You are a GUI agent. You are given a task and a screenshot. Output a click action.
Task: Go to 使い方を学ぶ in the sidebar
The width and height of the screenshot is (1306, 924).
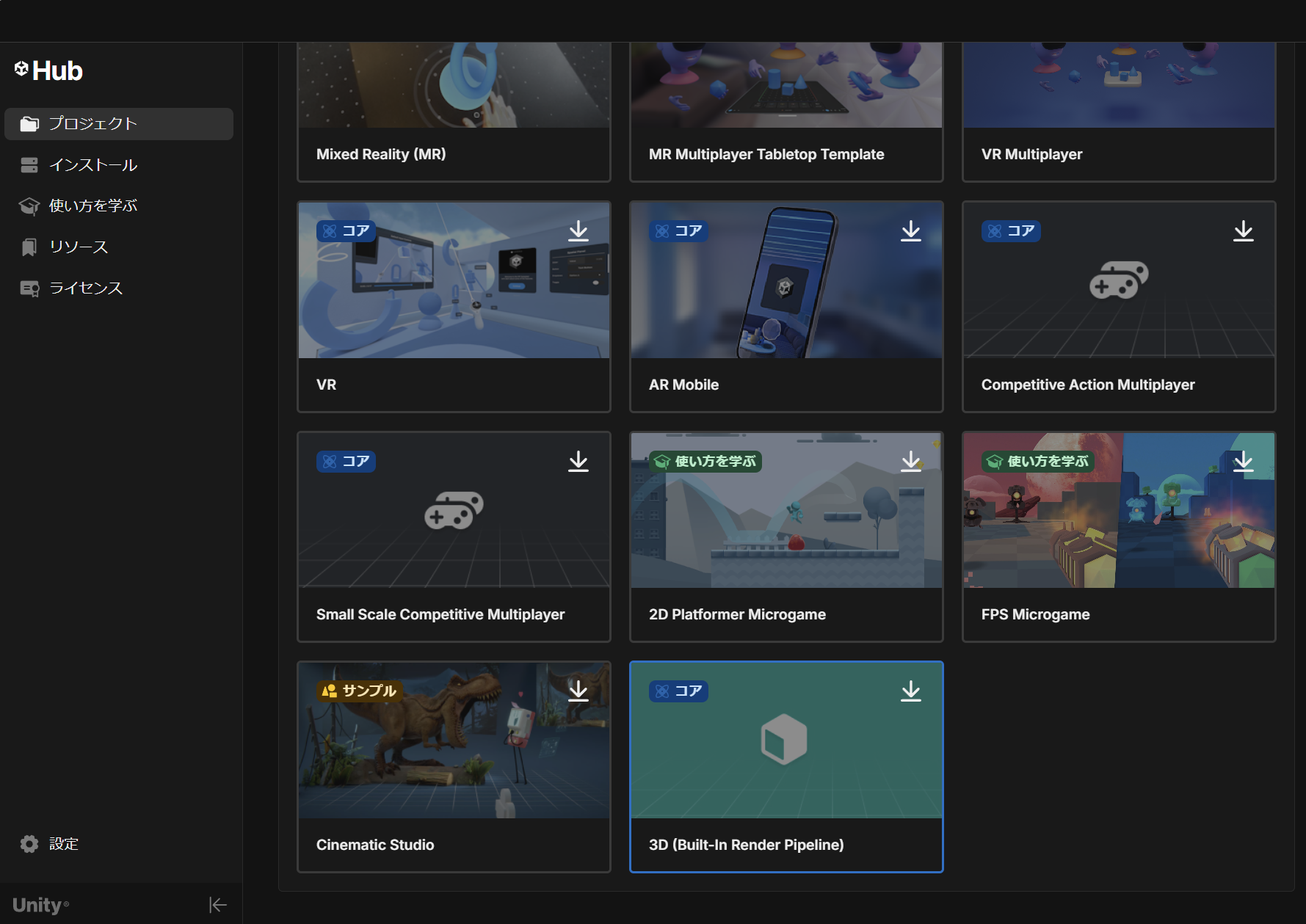(92, 206)
